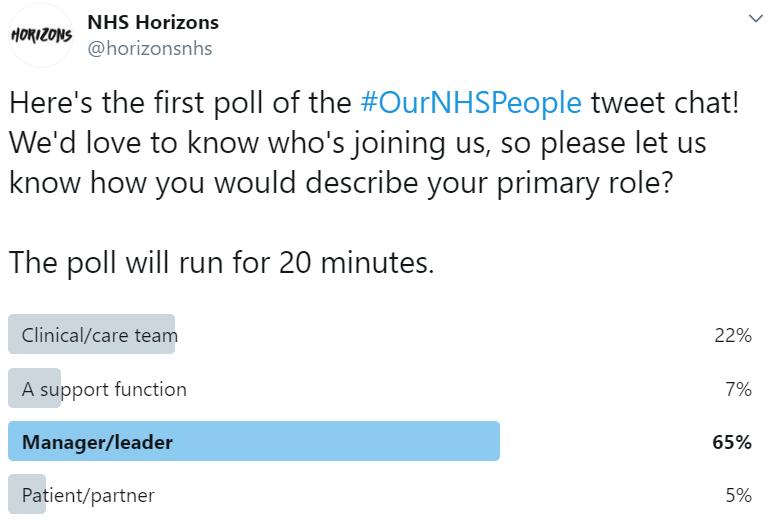
Task: Open the tweet options chevron menu
Action: click(755, 19)
